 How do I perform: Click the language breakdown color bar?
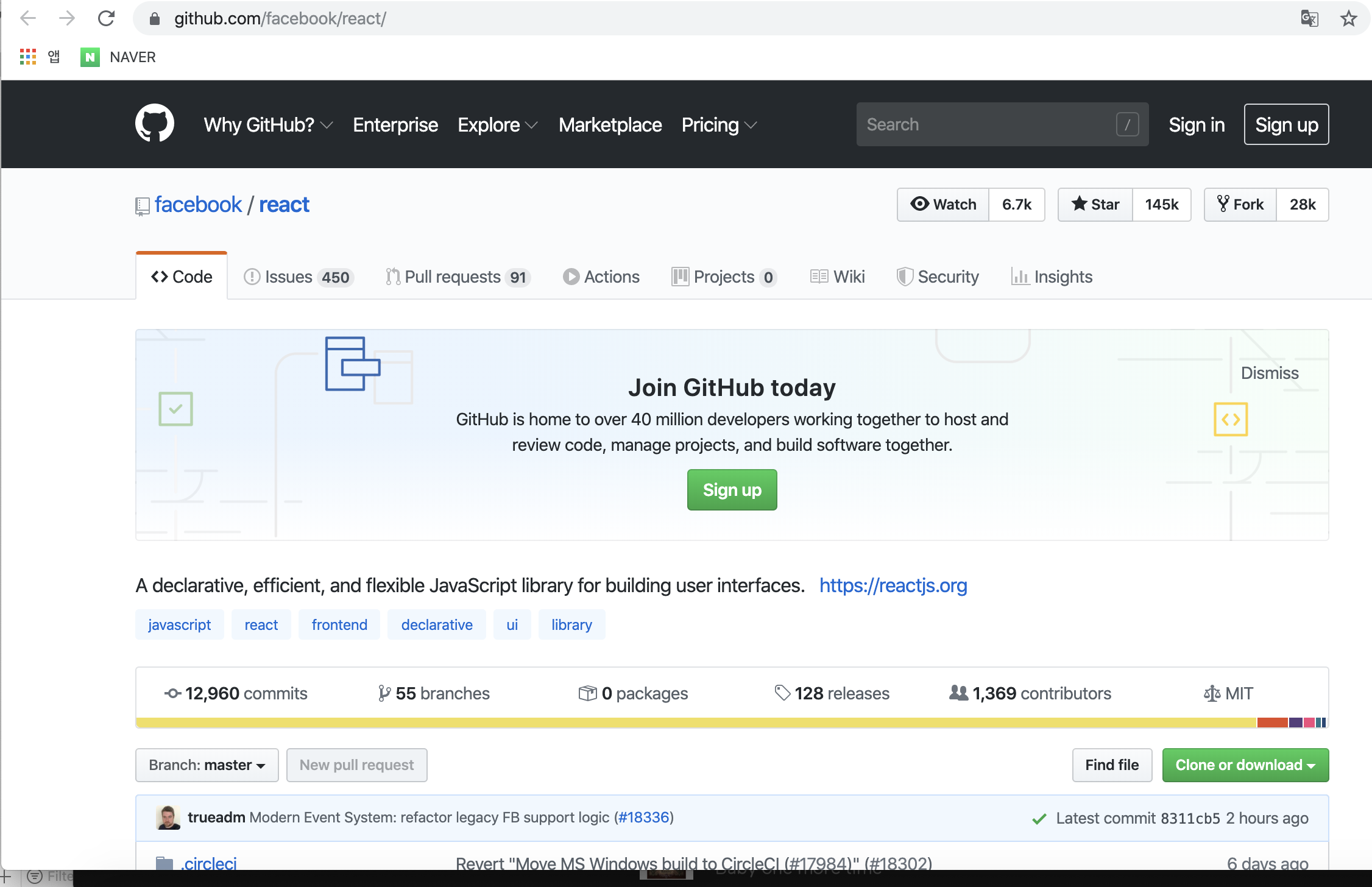(x=731, y=723)
